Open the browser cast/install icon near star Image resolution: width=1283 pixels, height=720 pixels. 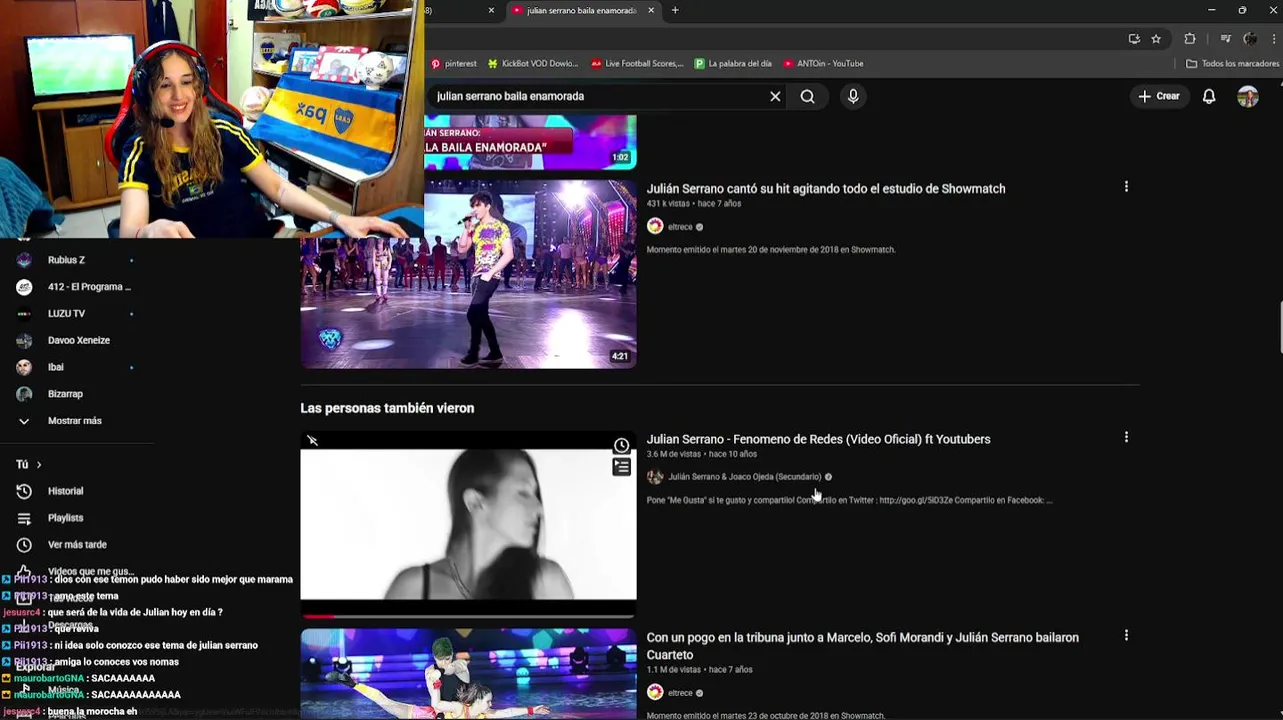pos(1134,39)
